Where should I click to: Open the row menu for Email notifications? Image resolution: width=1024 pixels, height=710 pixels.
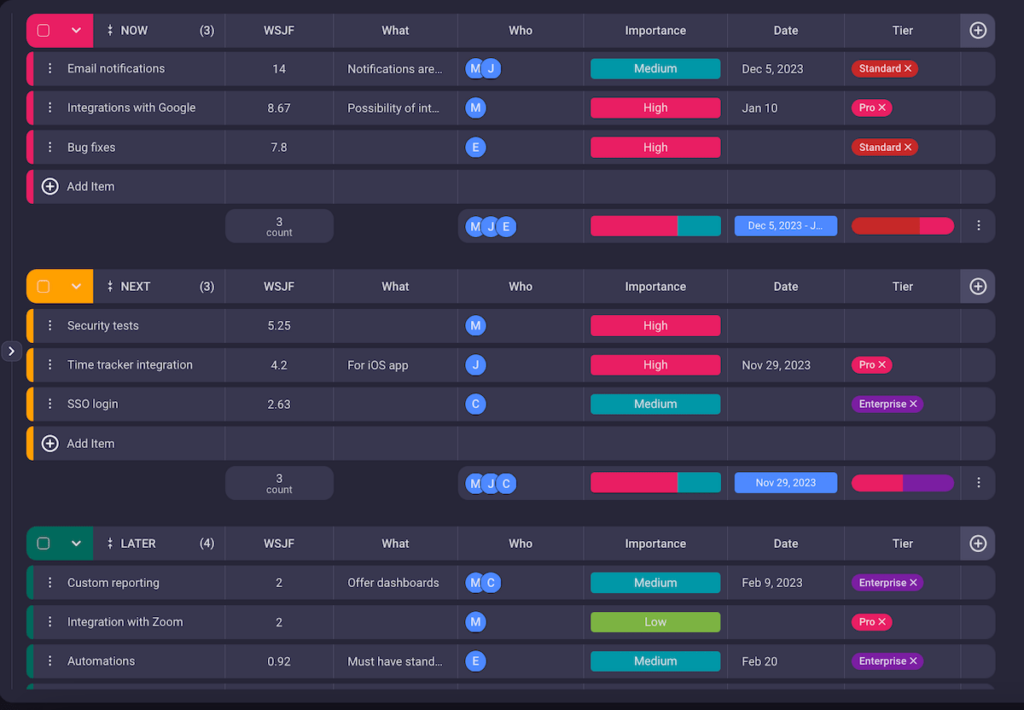point(48,68)
